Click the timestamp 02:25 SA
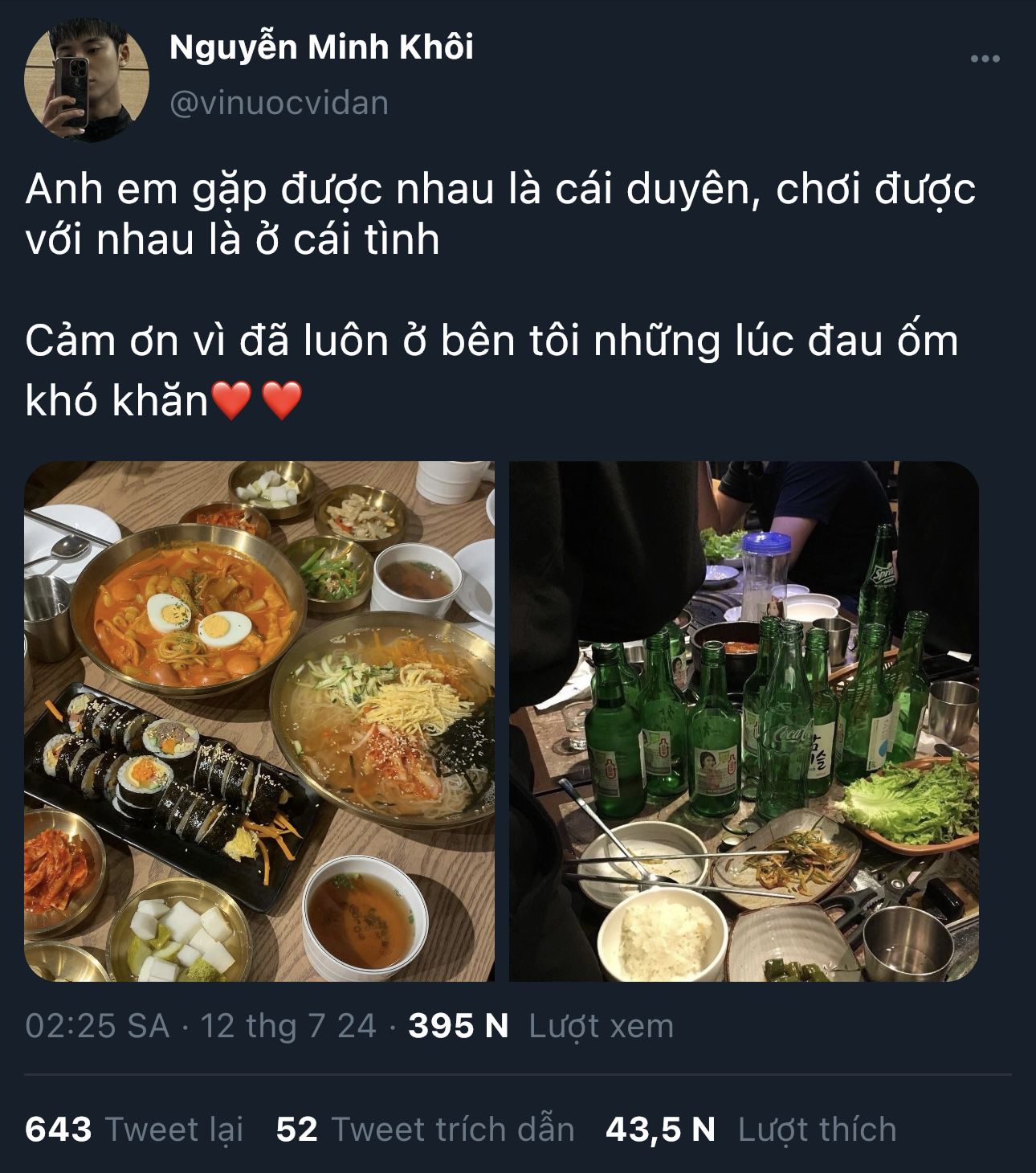The height and width of the screenshot is (1173, 1036). tap(97, 1026)
